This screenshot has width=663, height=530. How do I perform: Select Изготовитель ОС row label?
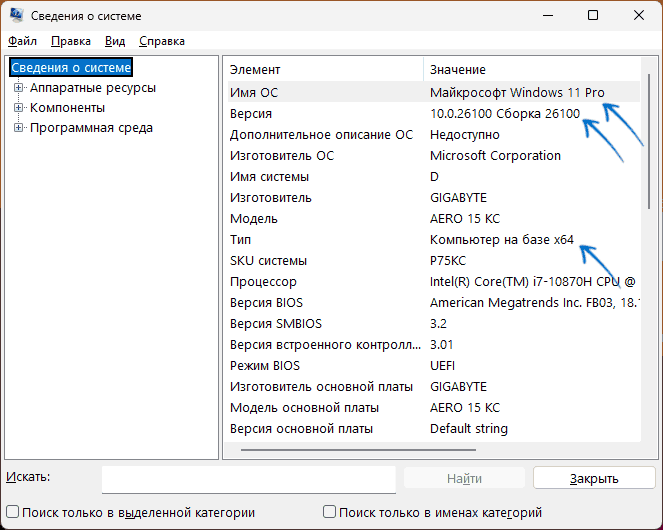[x=282, y=155]
